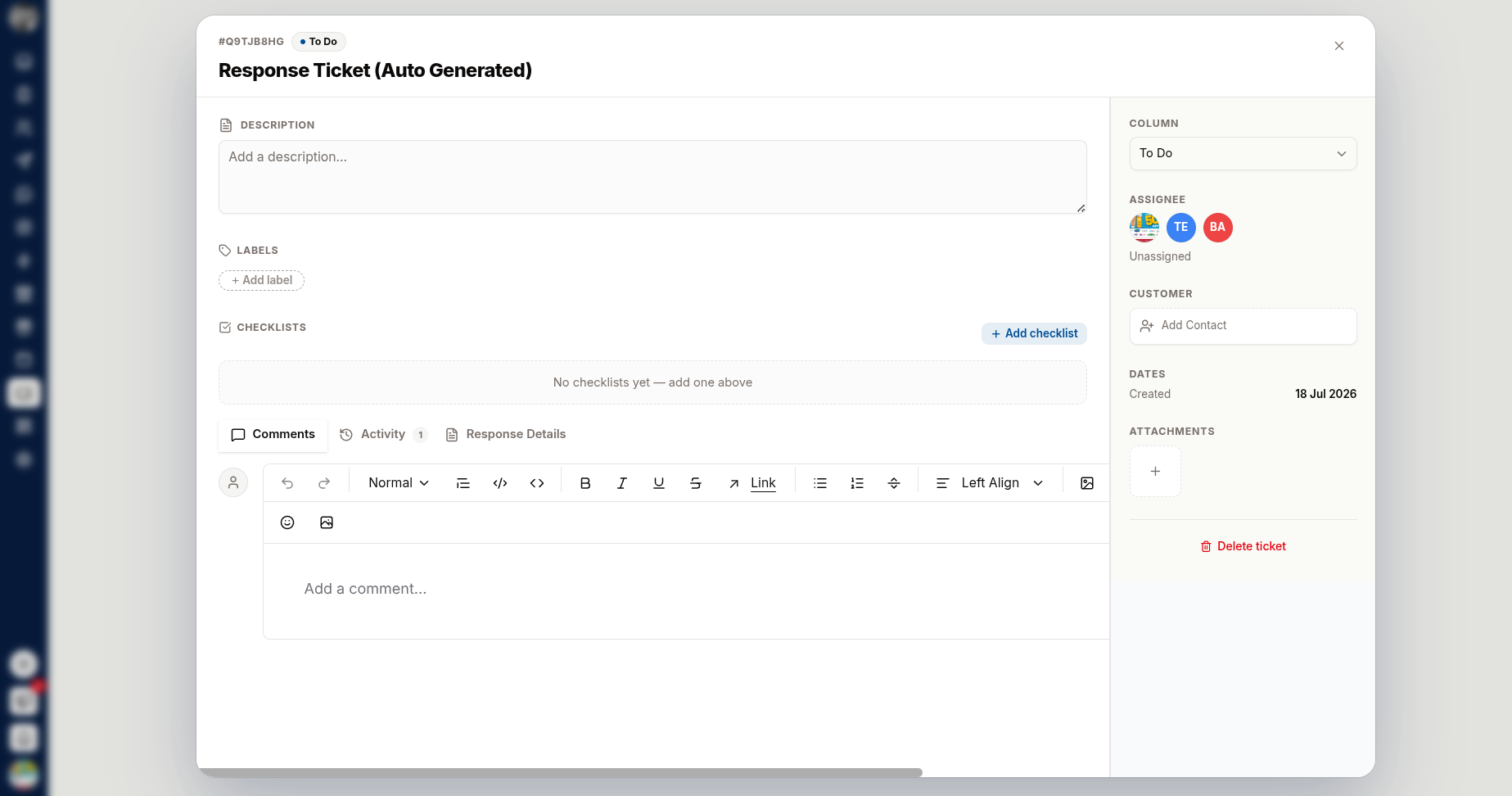
Task: Click the Add checklist button
Action: (x=1034, y=333)
